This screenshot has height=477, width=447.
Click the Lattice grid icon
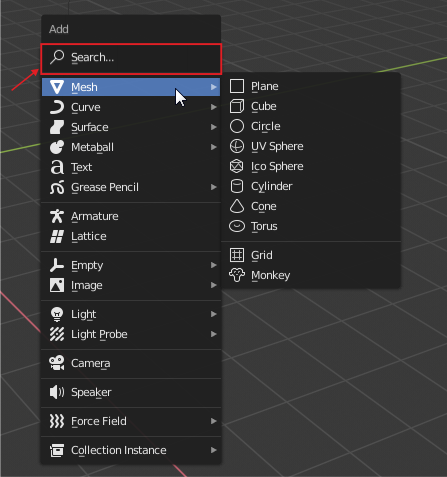[x=57, y=236]
